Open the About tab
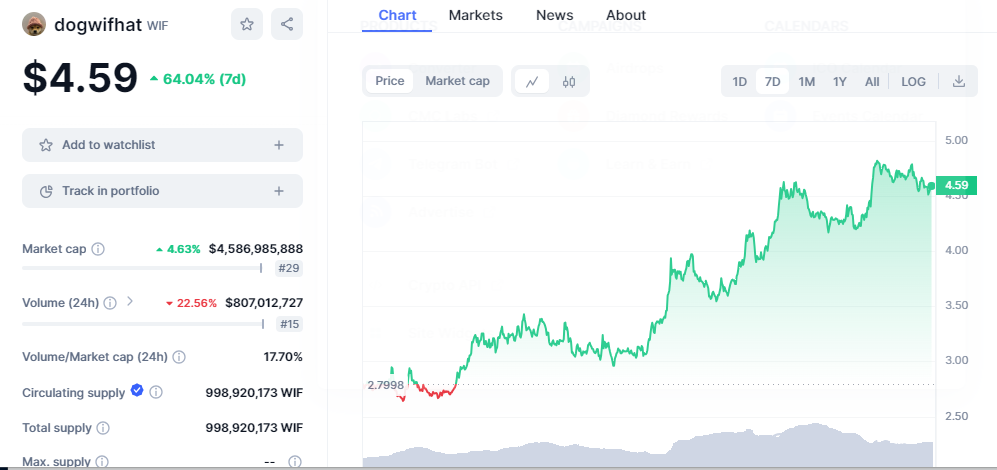The width and height of the screenshot is (997, 470). click(x=626, y=15)
